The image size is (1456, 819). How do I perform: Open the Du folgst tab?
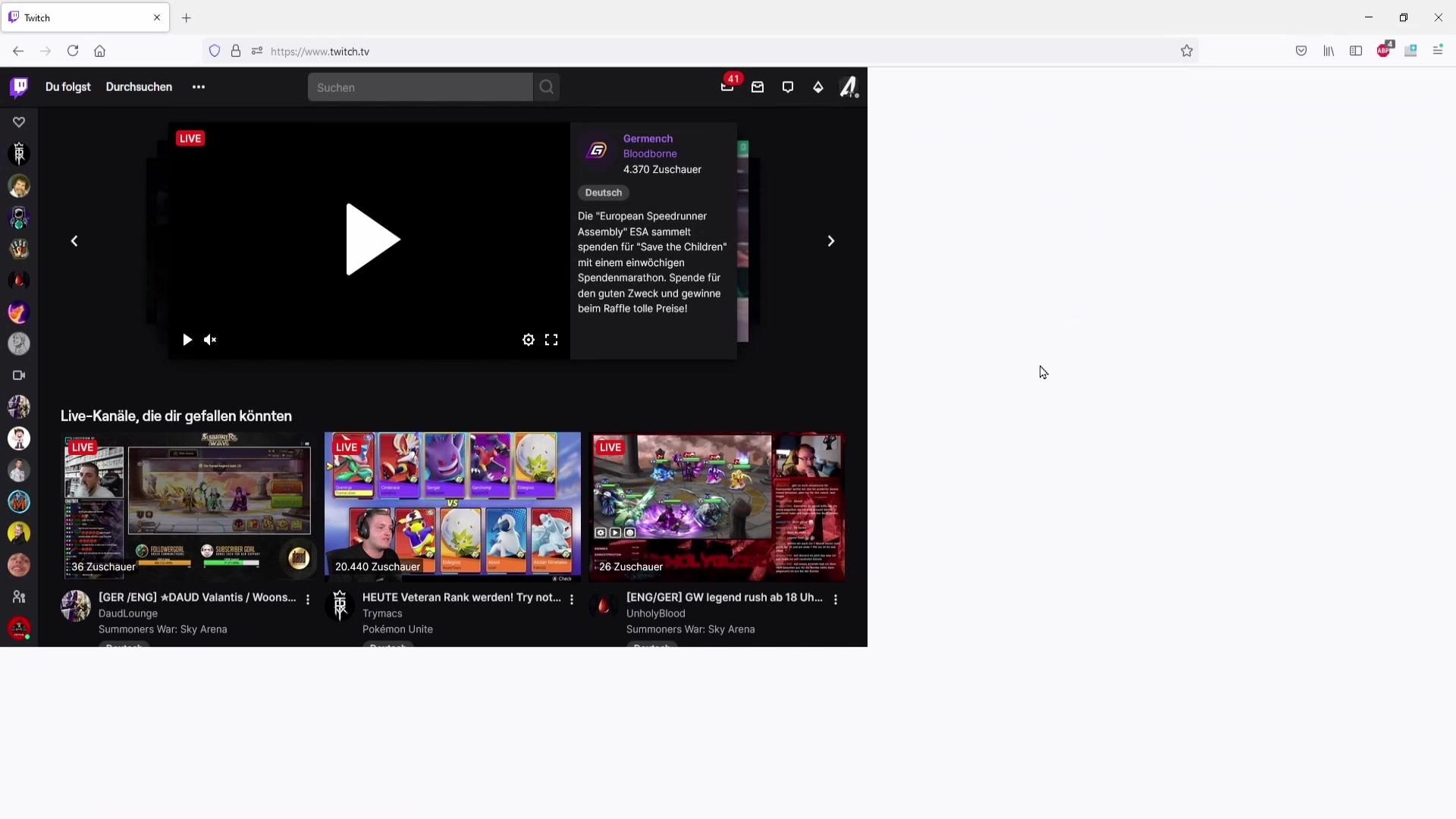pyautogui.click(x=68, y=87)
